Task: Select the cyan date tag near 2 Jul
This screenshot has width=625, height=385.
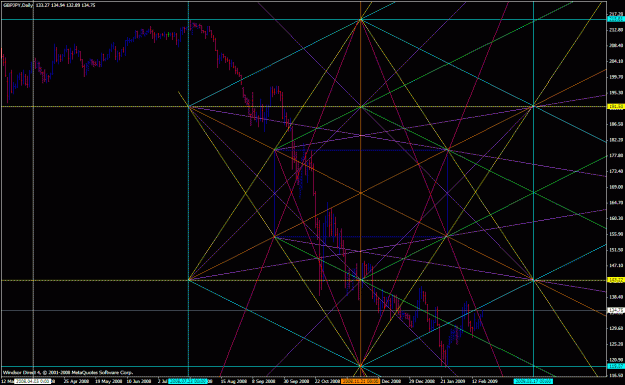Action: point(188,381)
